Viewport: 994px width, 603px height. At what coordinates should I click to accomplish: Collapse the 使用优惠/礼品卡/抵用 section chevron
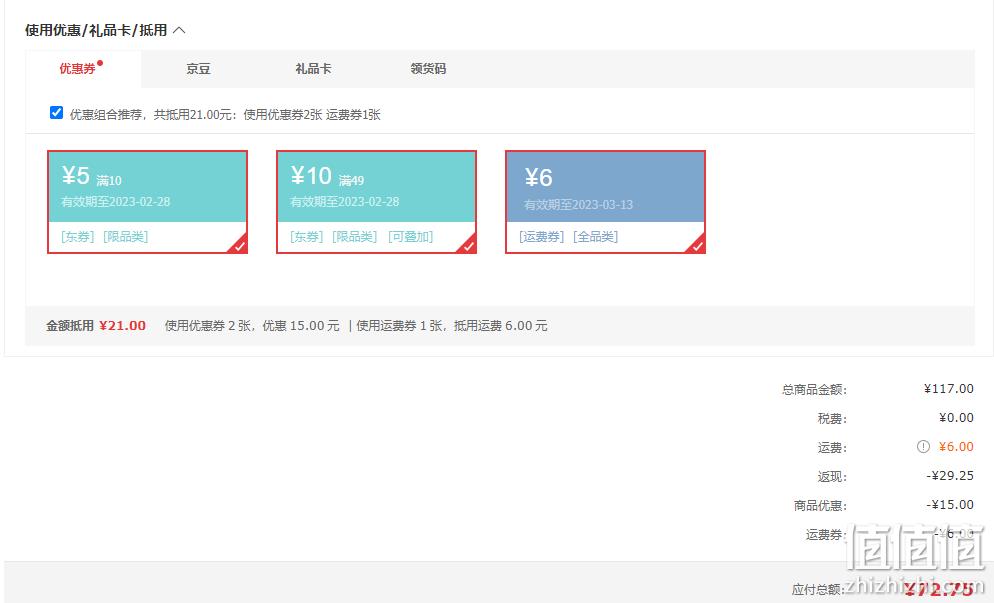(179, 30)
